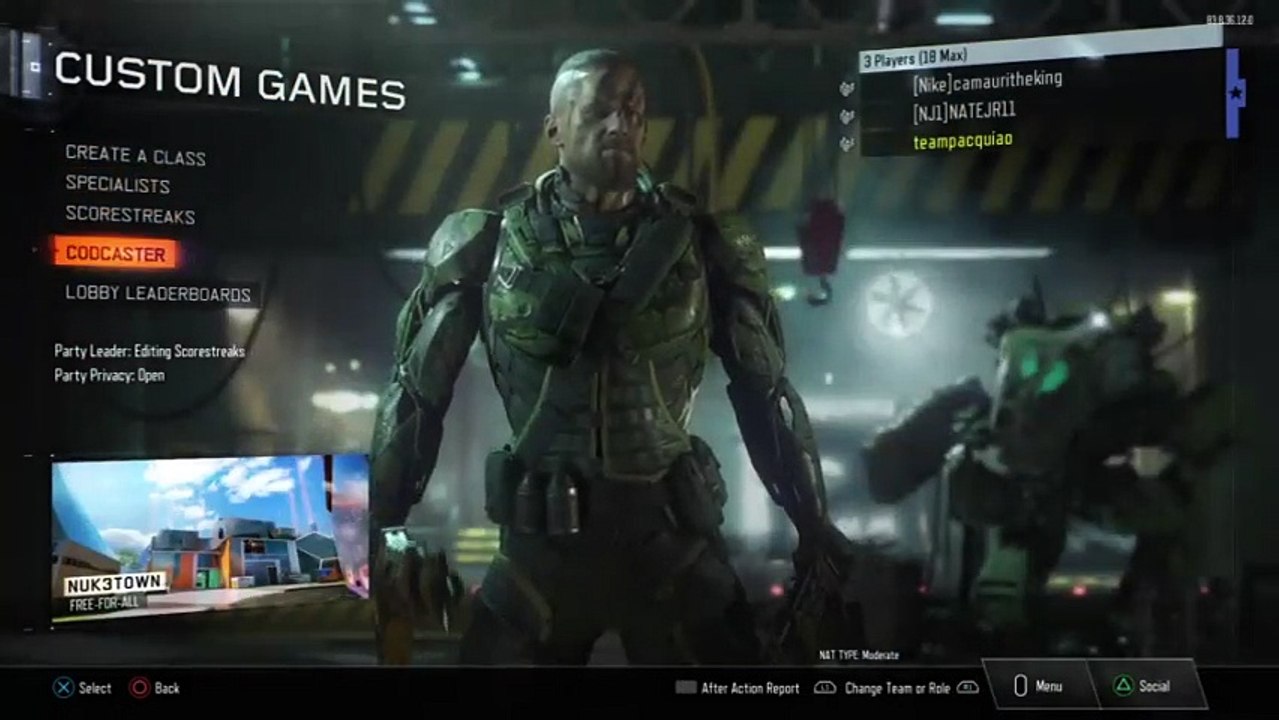Click the star icon on lobby sidebar

click(x=1235, y=93)
